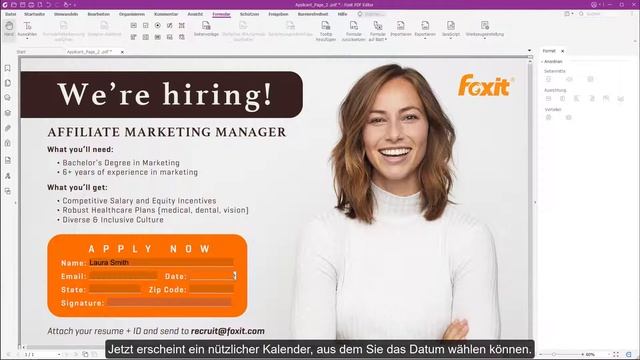Image resolution: width=640 pixels, height=360 pixels.
Task: Collapse right panel with side arrow
Action: [536, 202]
